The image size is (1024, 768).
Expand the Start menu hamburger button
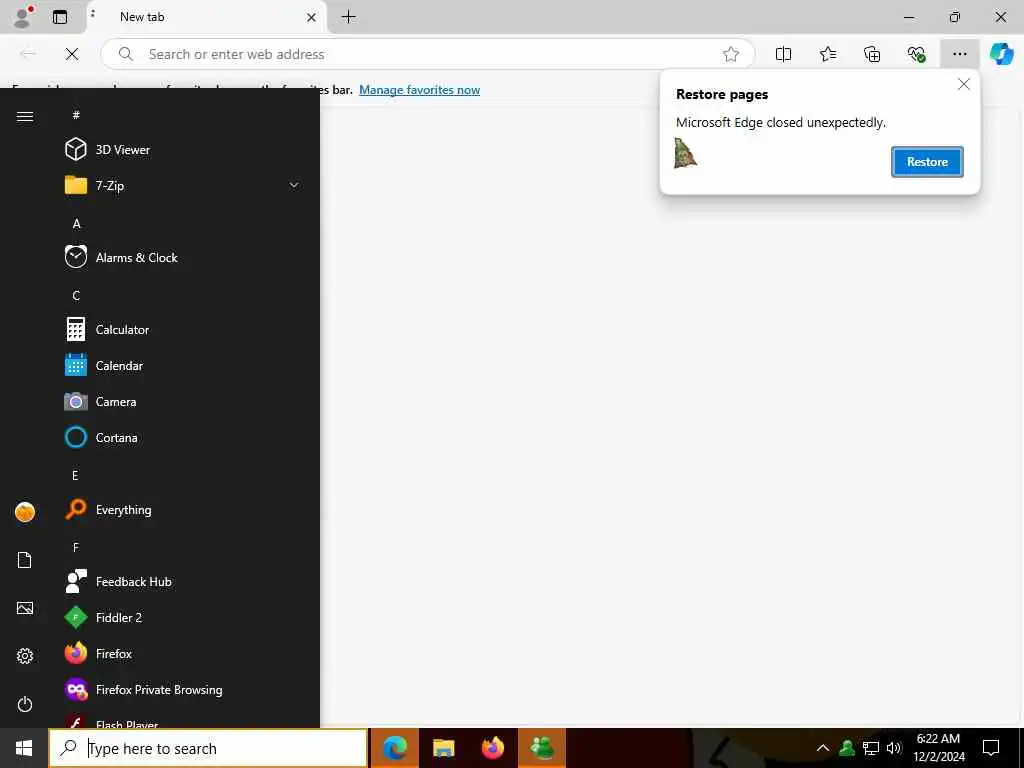tap(25, 116)
